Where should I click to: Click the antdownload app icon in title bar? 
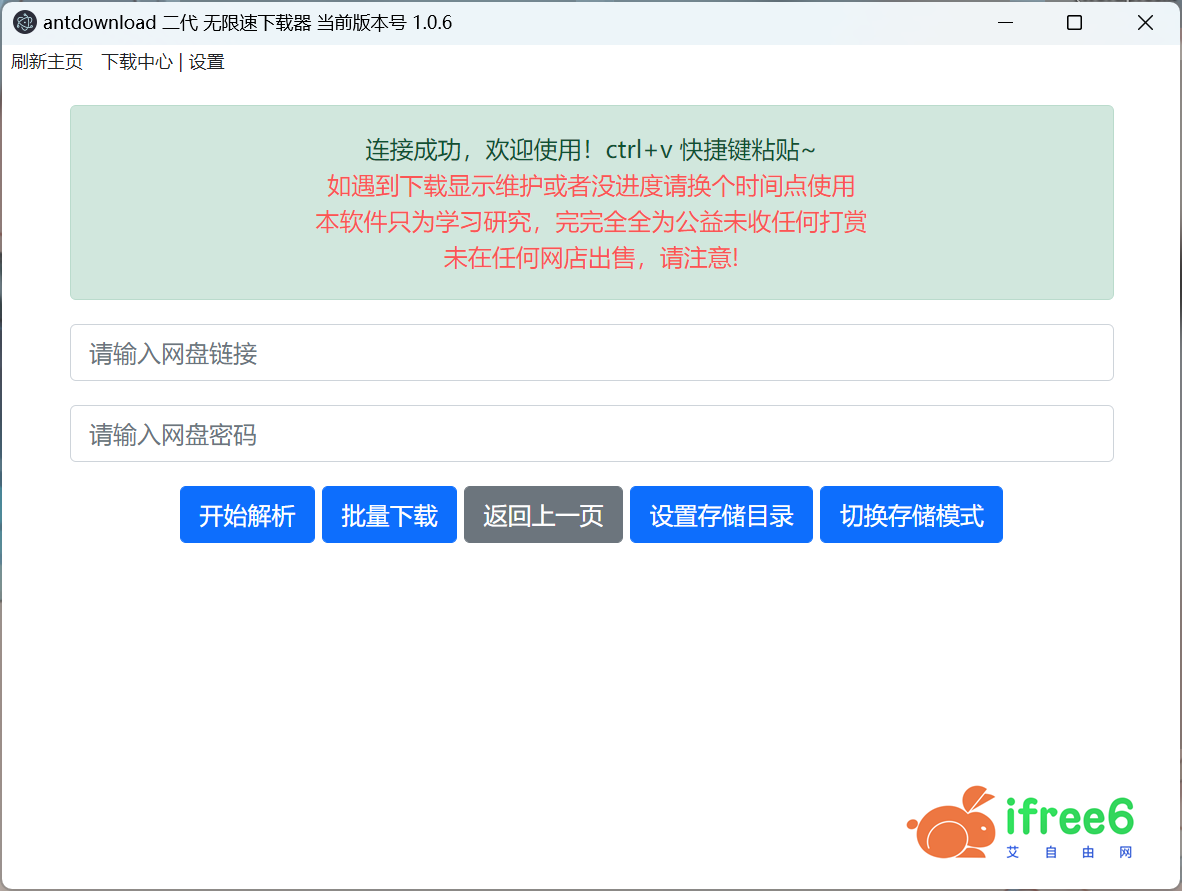coord(25,22)
